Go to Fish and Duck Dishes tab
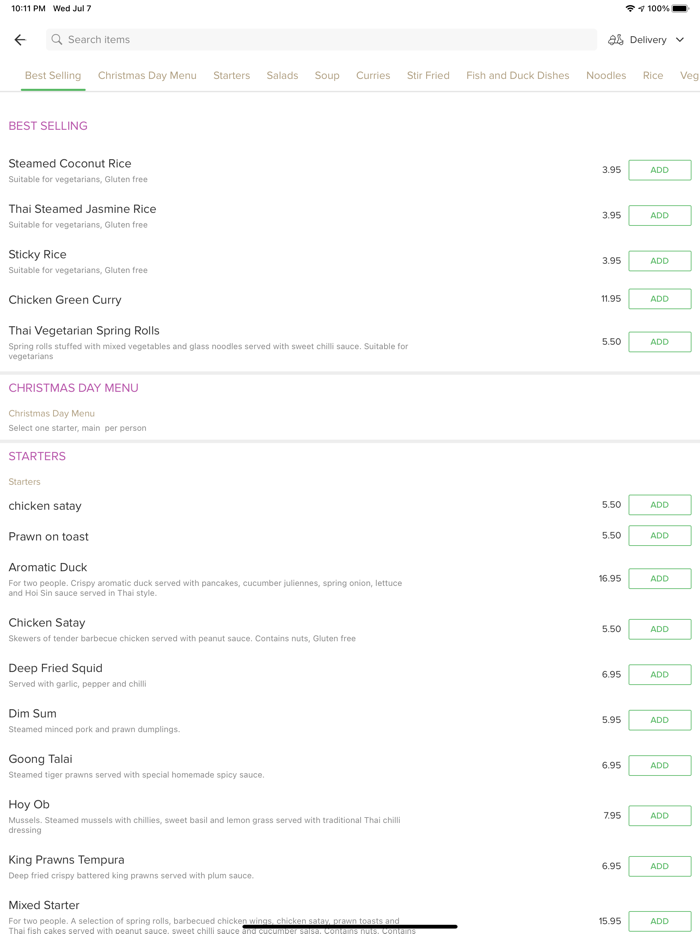 tap(517, 76)
